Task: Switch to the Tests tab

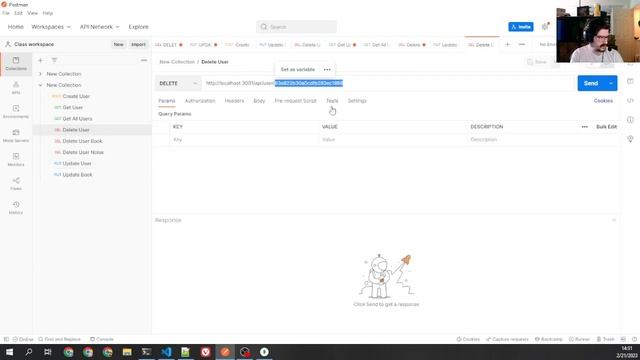Action: pos(332,101)
